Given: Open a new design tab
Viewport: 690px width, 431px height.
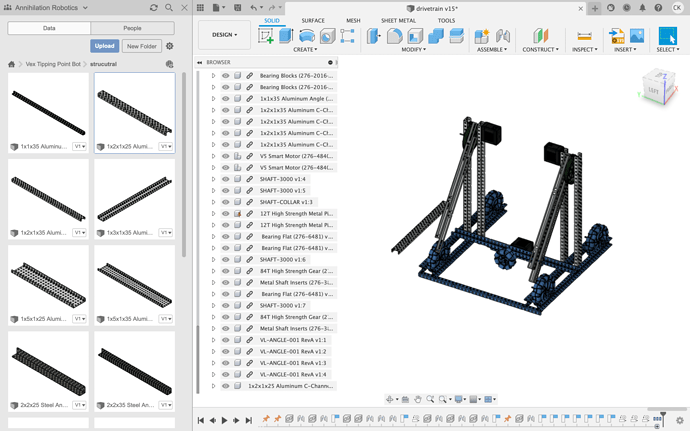Looking at the screenshot, I should pyautogui.click(x=595, y=8).
